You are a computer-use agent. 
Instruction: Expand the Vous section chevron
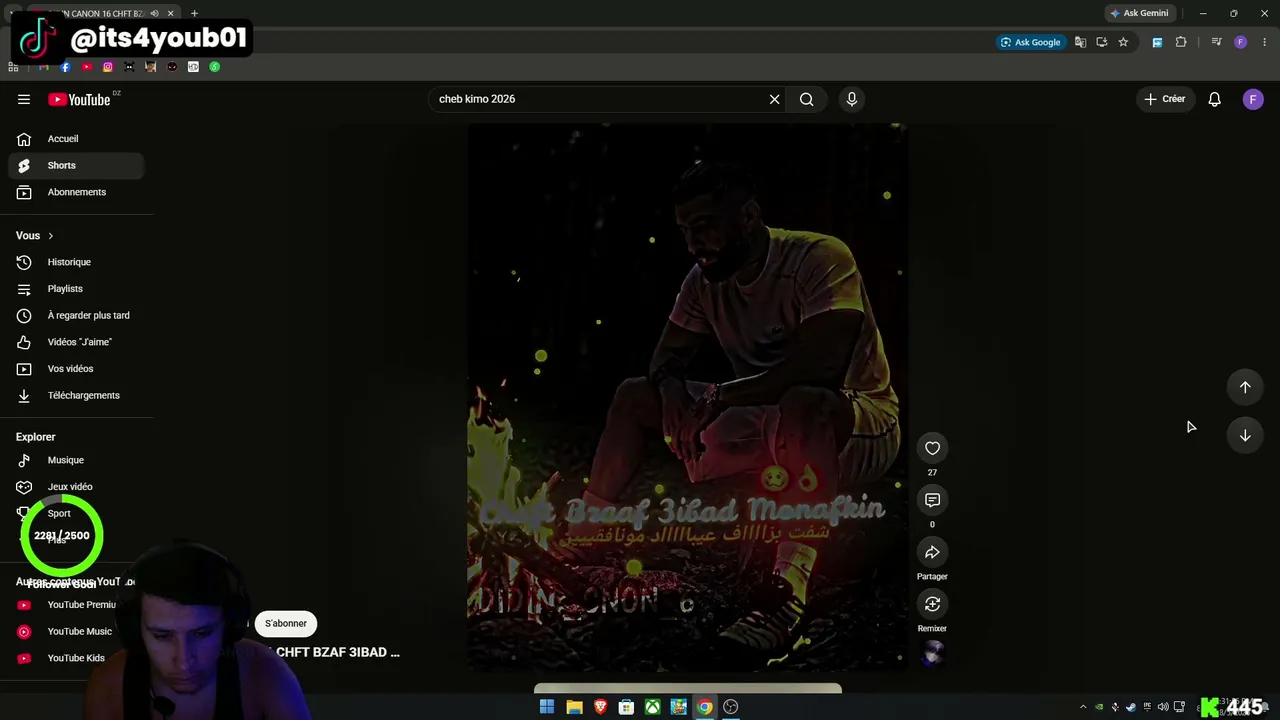tap(50, 236)
